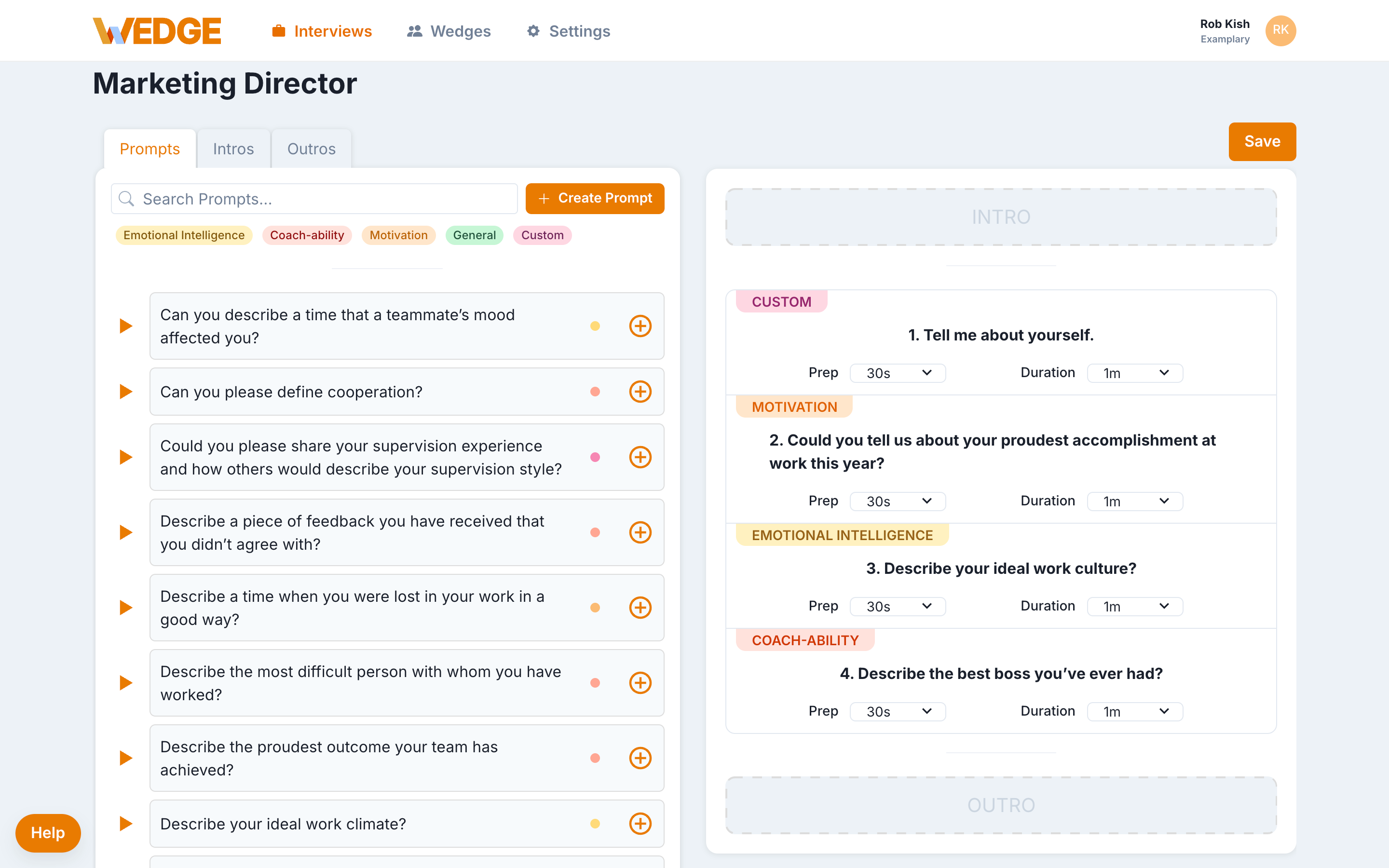Enable the Motivation tag filter

click(398, 235)
